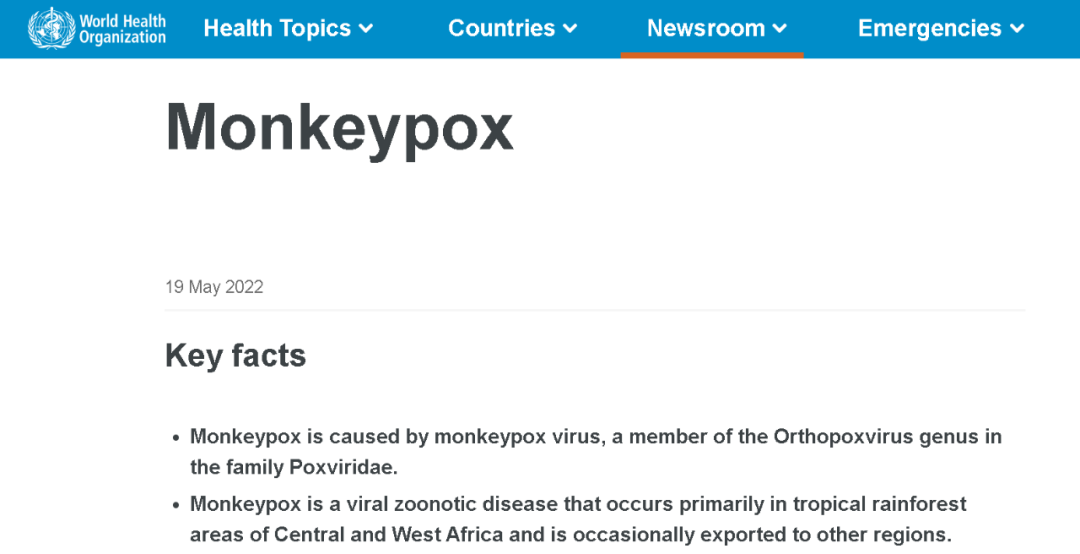This screenshot has width=1080, height=554.
Task: Expand the Countries chevron arrow
Action: [x=570, y=29]
